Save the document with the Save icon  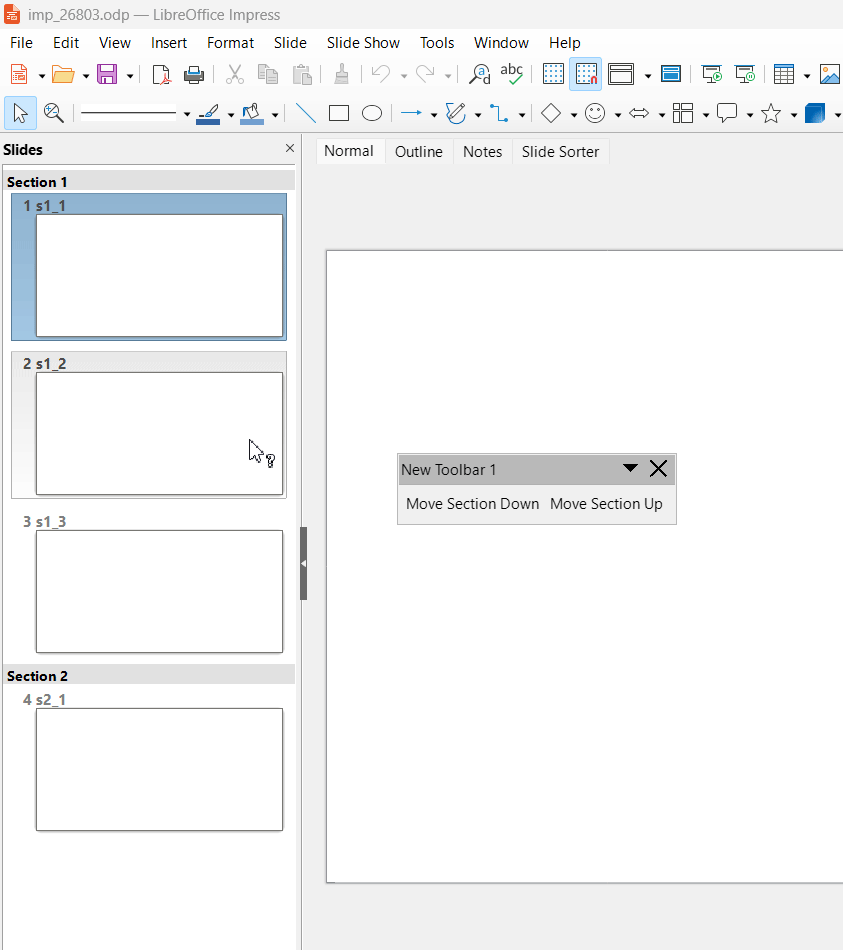(107, 75)
